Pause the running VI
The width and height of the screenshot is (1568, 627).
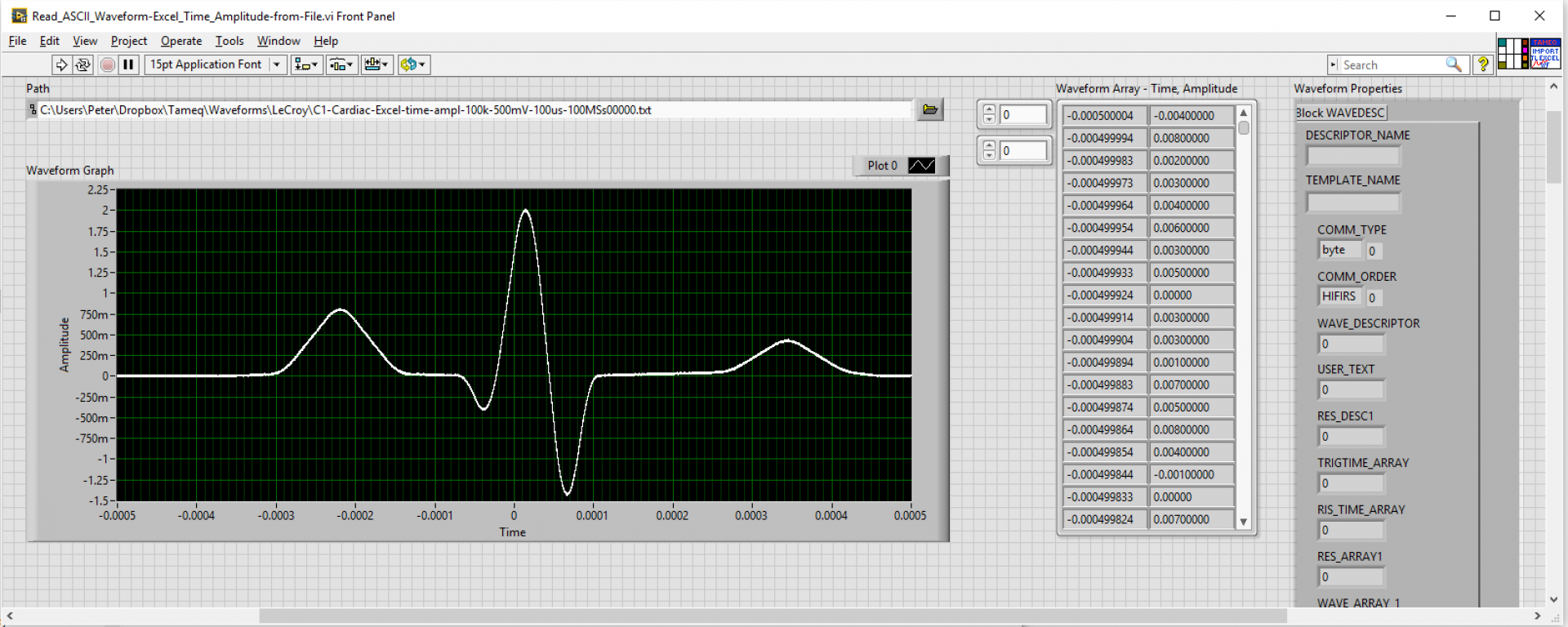(x=128, y=64)
